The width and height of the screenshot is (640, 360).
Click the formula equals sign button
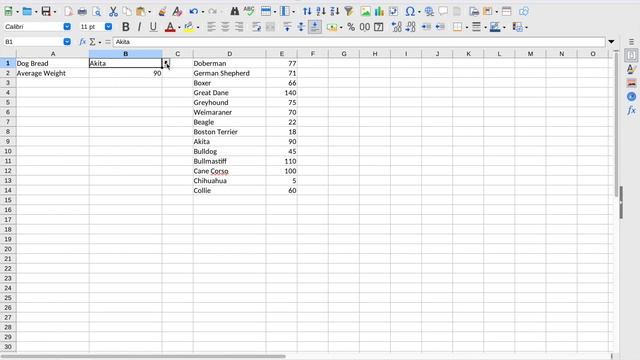tap(108, 42)
